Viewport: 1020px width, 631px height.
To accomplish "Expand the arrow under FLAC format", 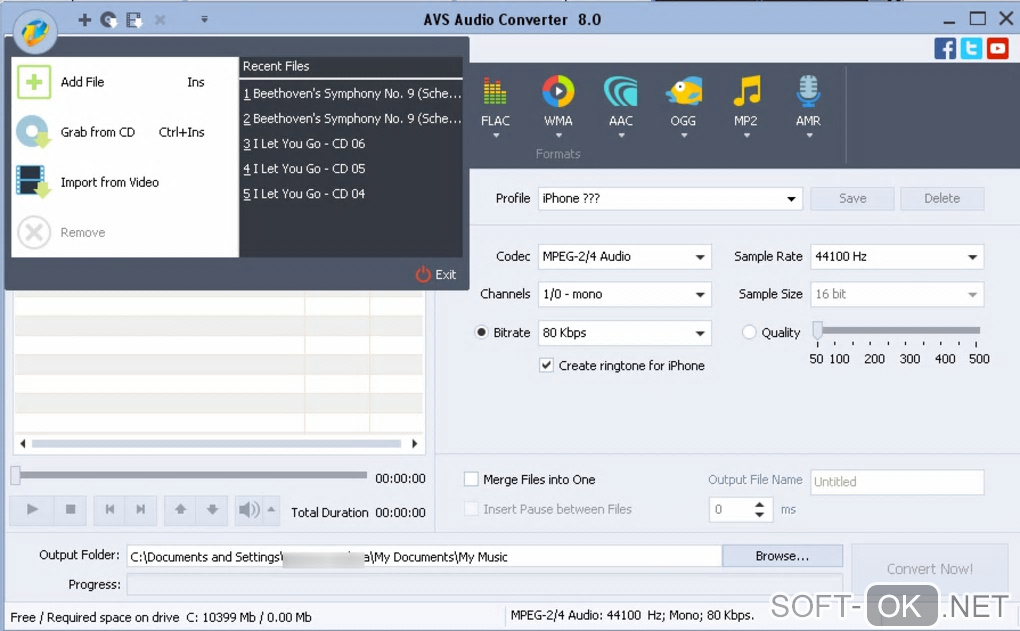I will tap(496, 136).
